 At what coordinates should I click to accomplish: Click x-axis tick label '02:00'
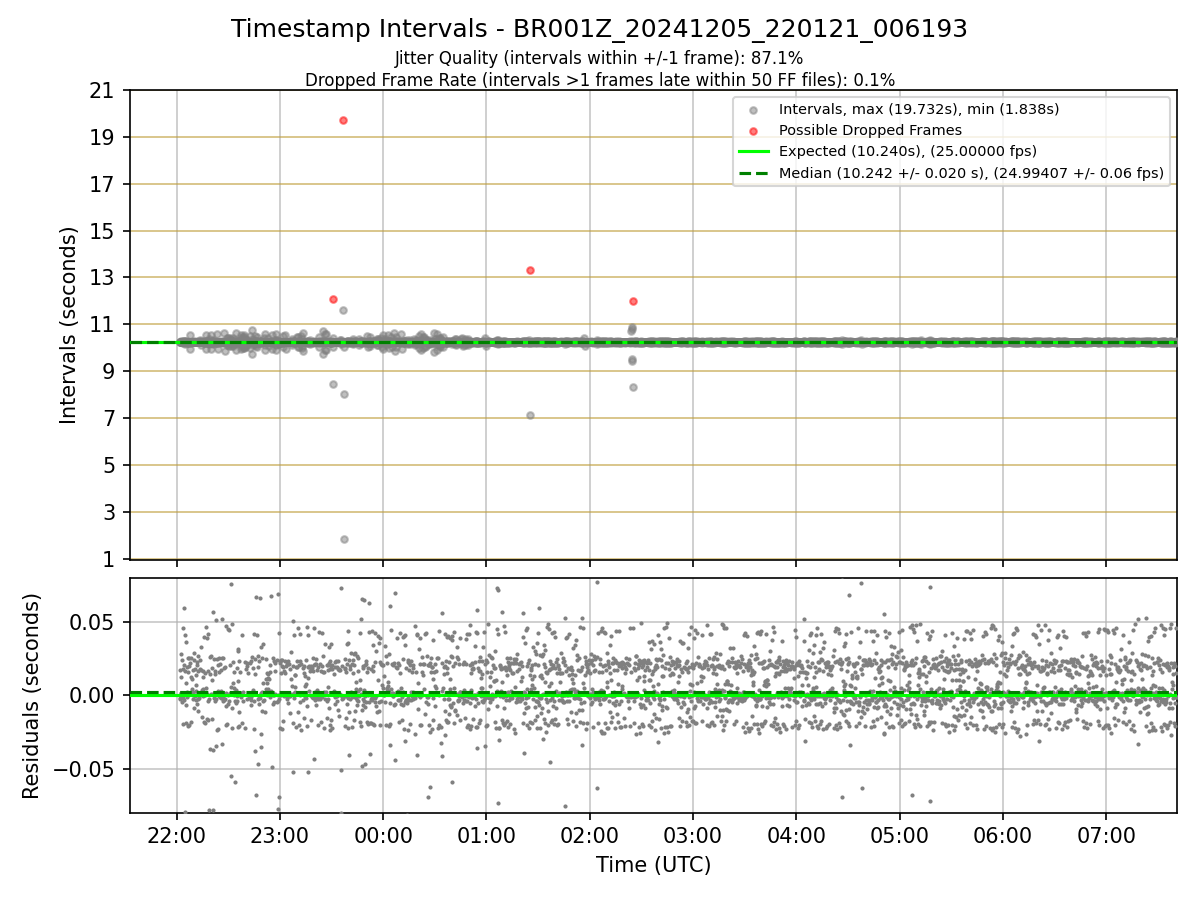[x=589, y=835]
